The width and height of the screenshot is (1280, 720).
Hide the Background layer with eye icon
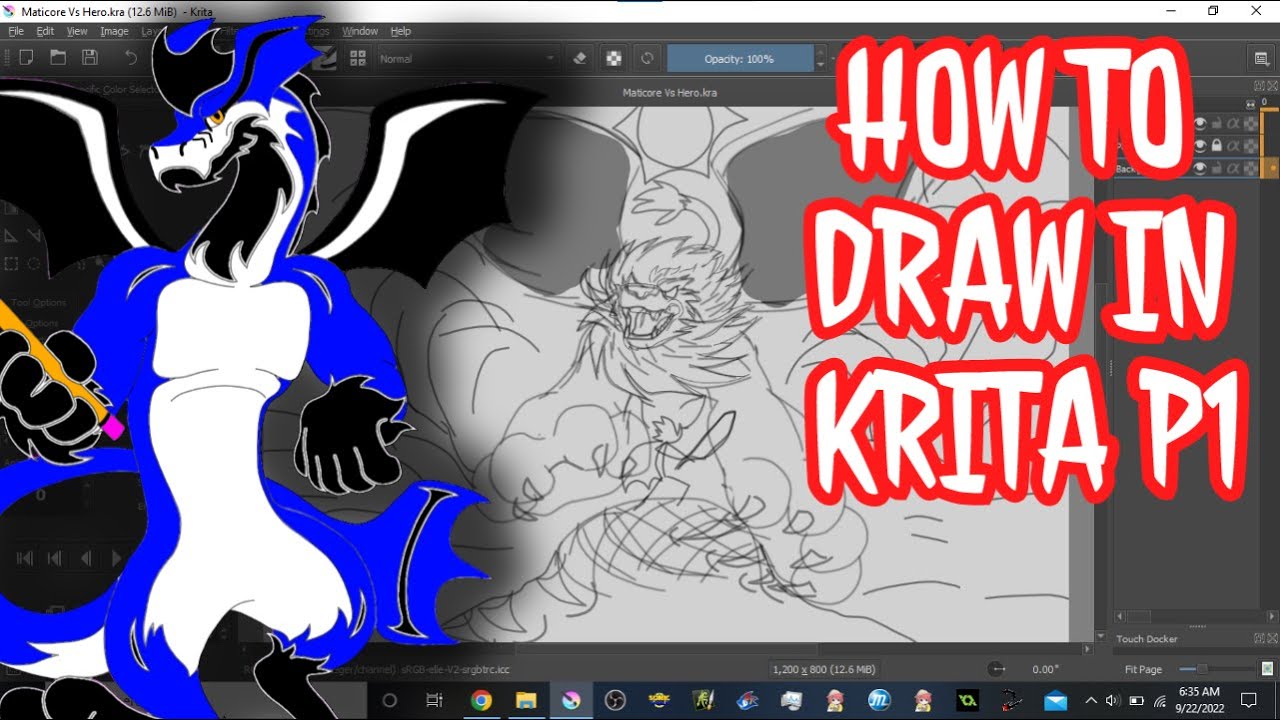click(x=1201, y=170)
